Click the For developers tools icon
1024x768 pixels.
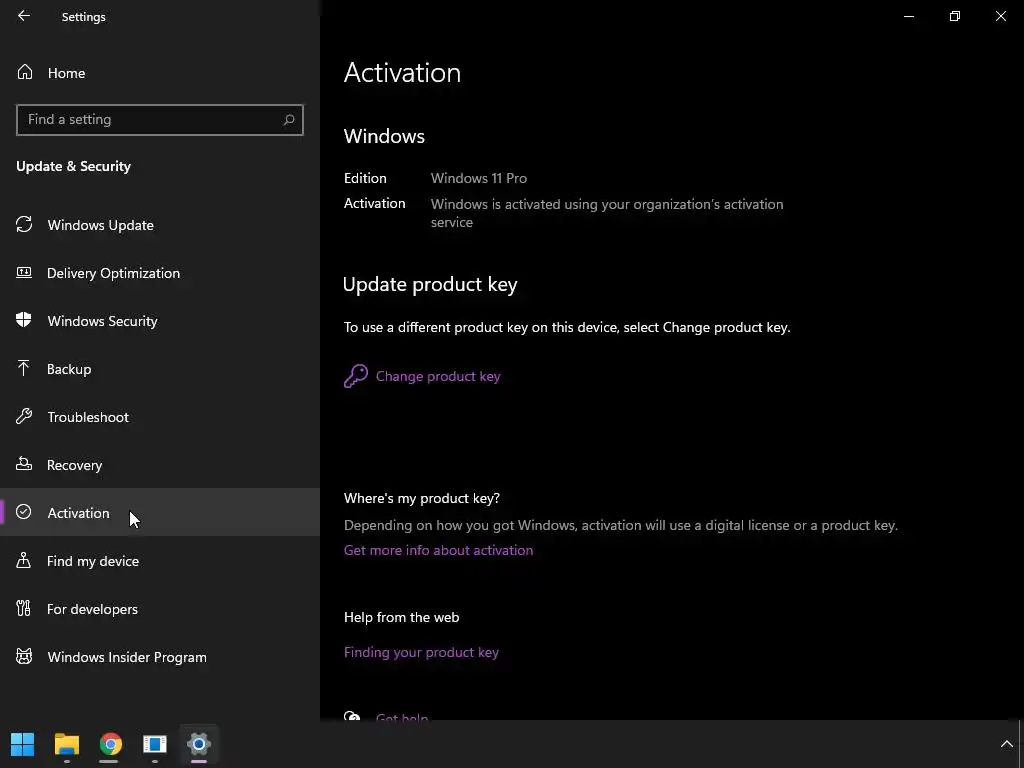(x=24, y=608)
